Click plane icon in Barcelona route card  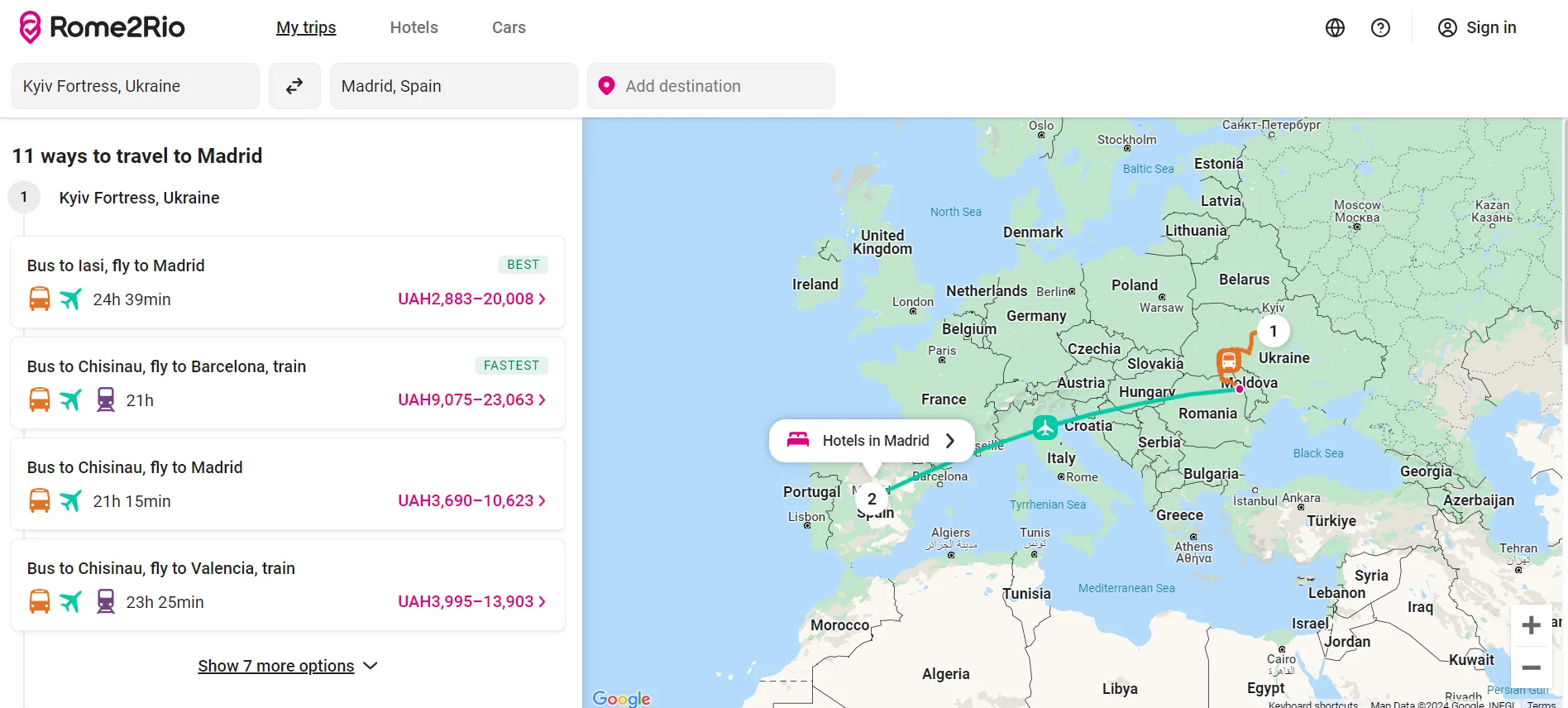[71, 399]
